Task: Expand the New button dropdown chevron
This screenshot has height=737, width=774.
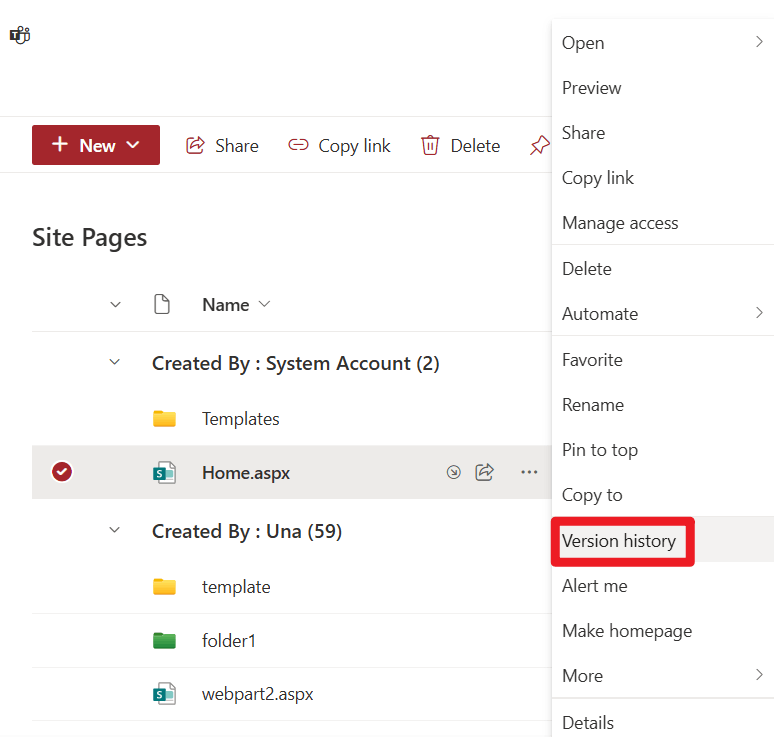Action: click(x=133, y=145)
